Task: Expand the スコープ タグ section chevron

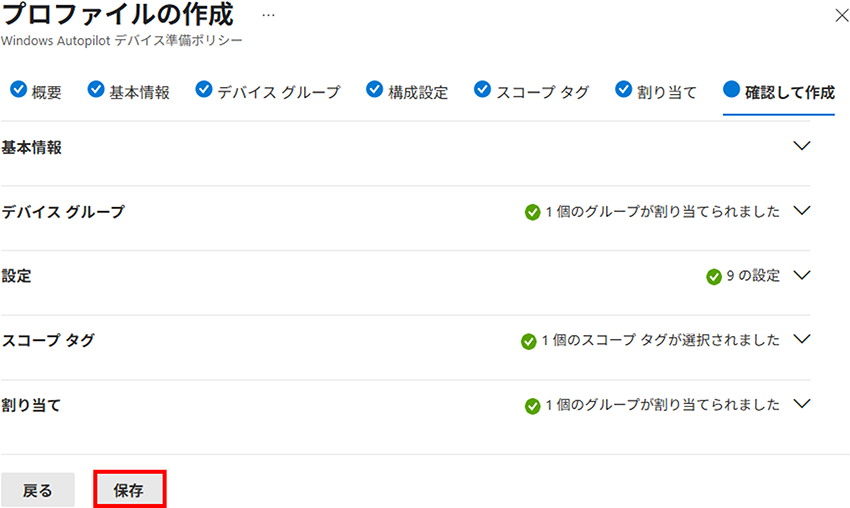Action: [802, 339]
